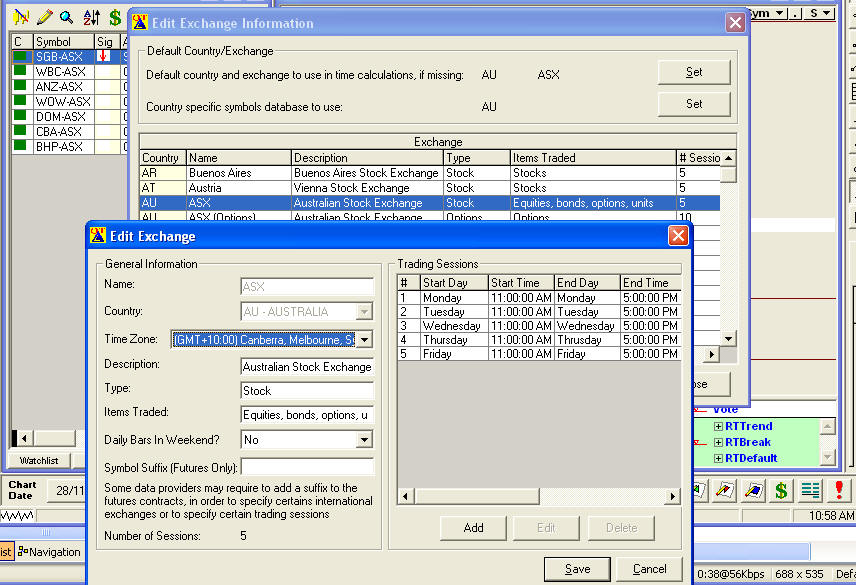Open the Time Zone dropdown

364,339
